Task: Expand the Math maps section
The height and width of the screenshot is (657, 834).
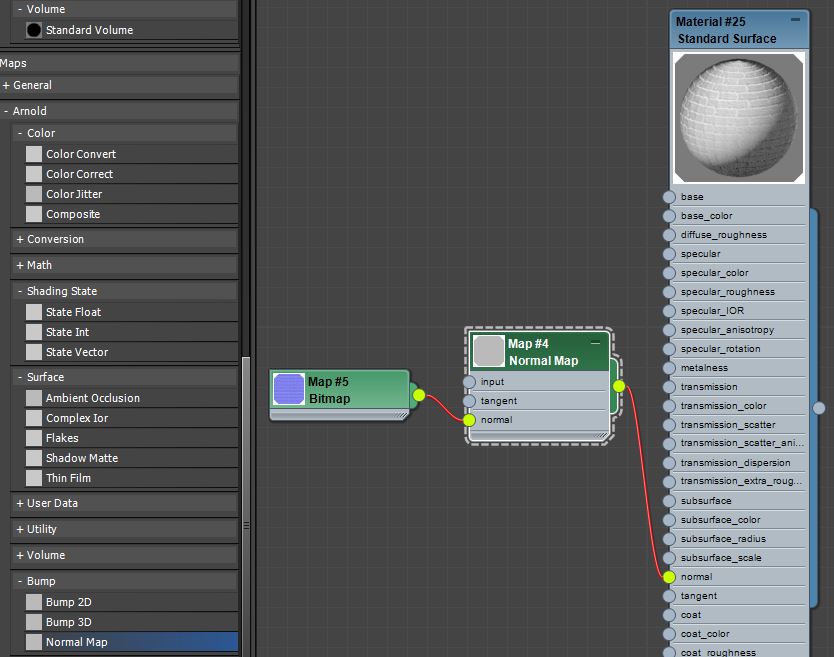Action: pos(32,265)
